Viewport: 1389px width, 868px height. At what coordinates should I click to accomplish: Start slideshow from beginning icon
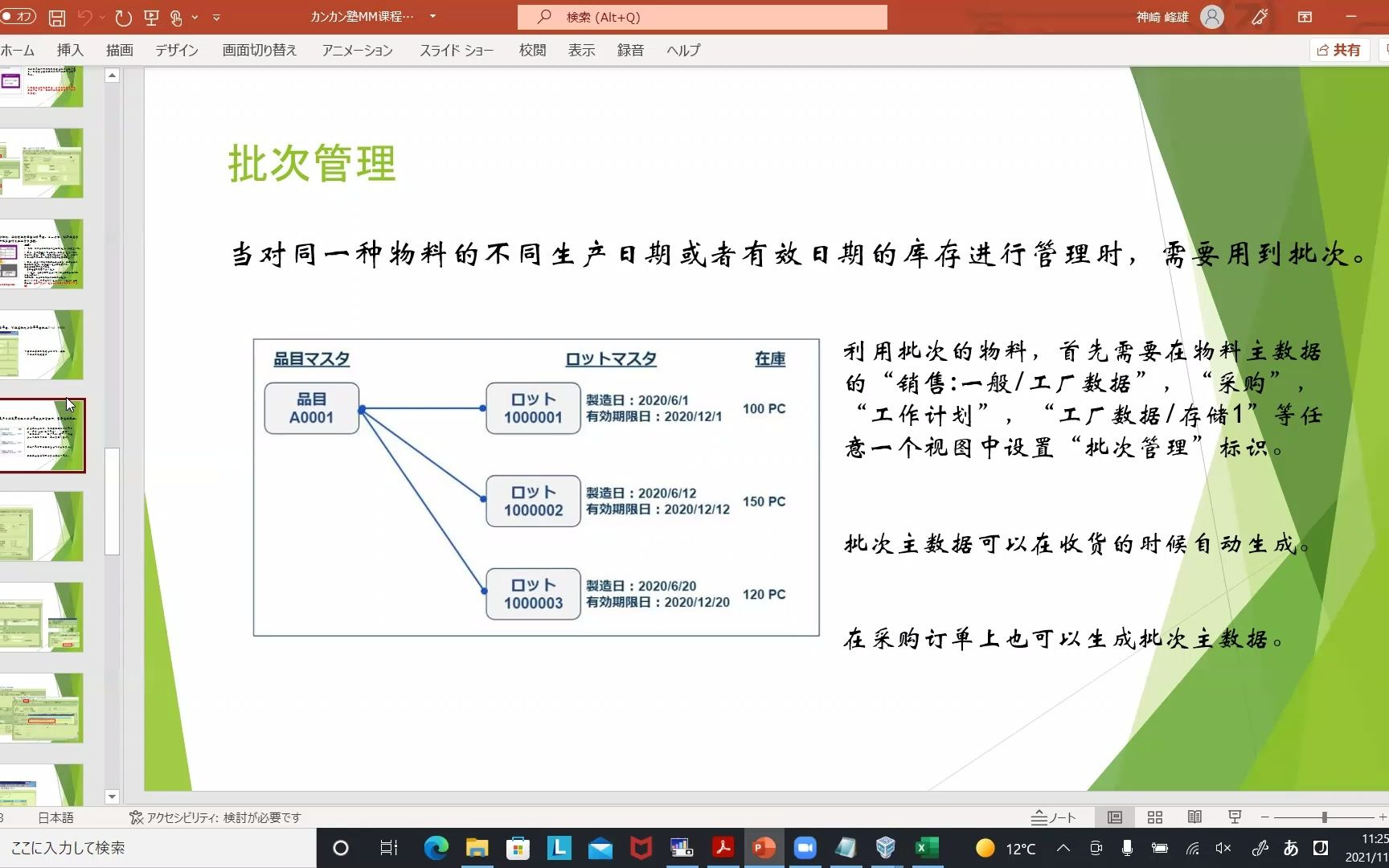tap(150, 17)
